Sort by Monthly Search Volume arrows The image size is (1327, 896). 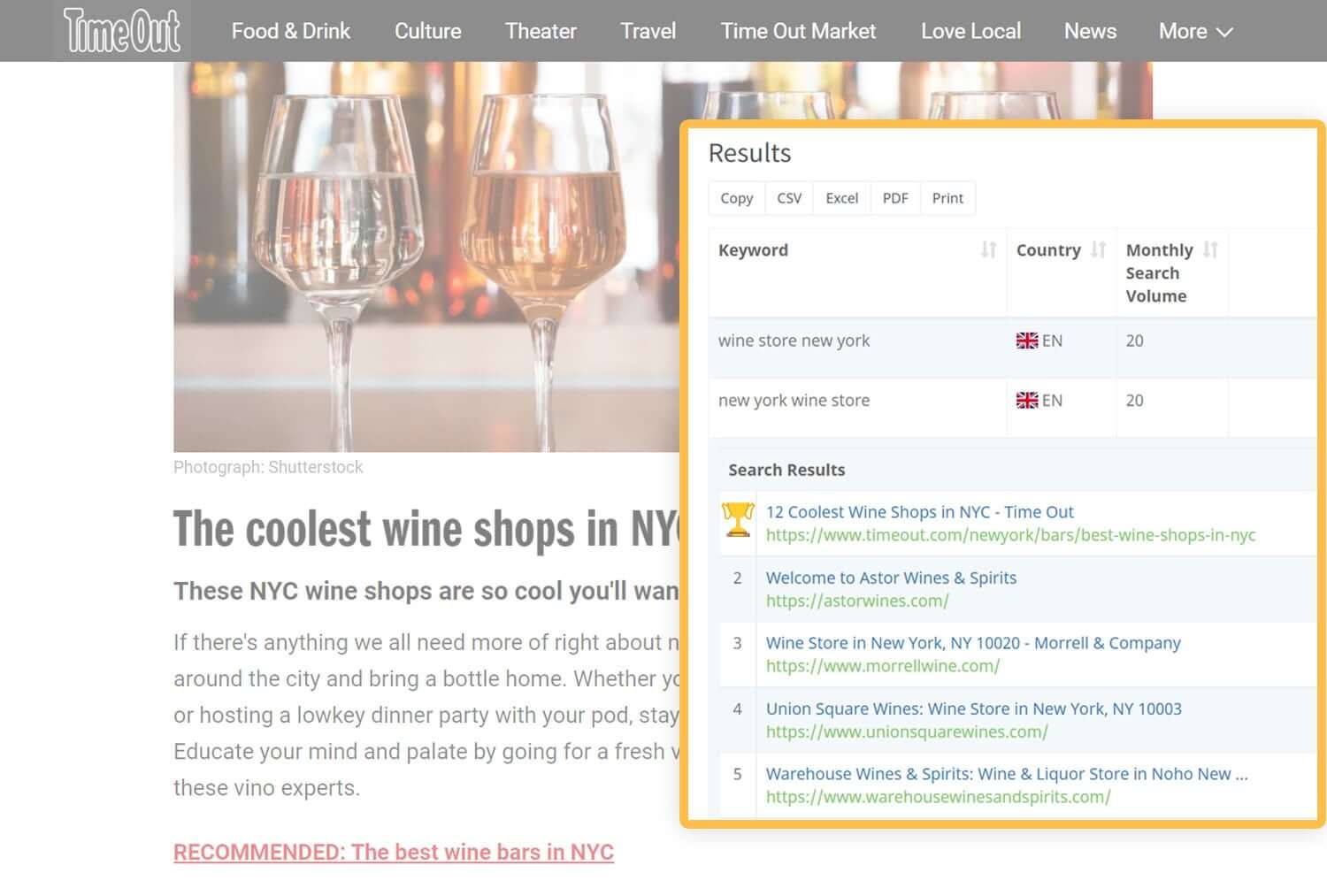(x=1210, y=250)
